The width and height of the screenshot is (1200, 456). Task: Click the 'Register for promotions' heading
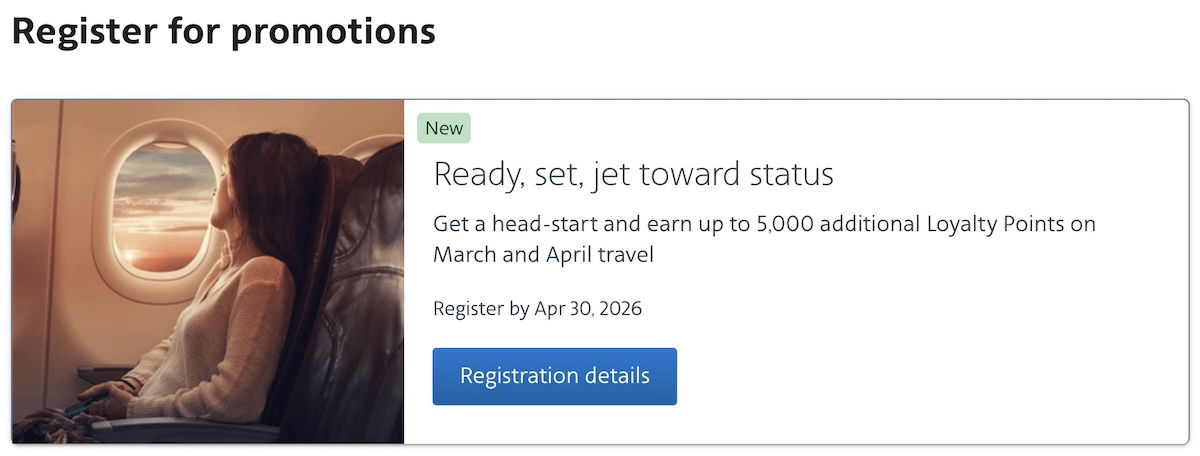click(x=223, y=31)
